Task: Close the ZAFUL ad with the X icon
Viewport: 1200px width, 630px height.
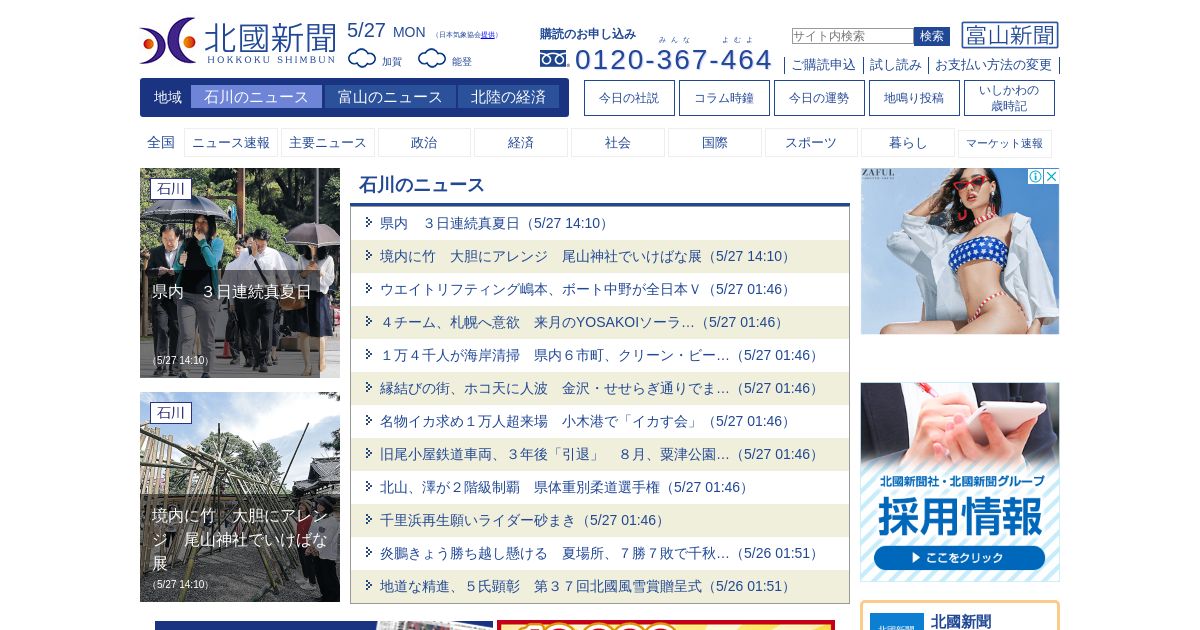Action: [1051, 177]
